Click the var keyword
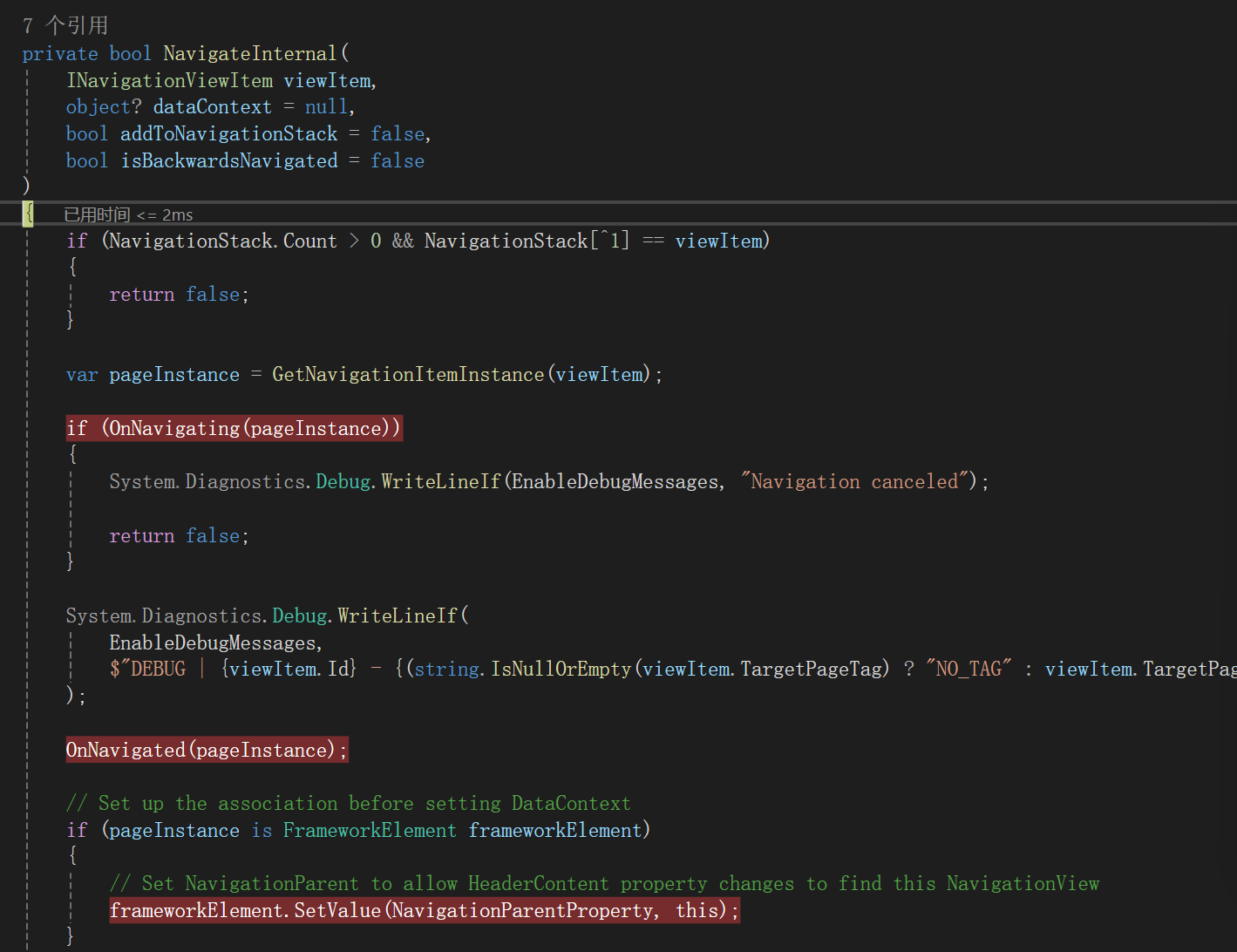 (x=82, y=375)
